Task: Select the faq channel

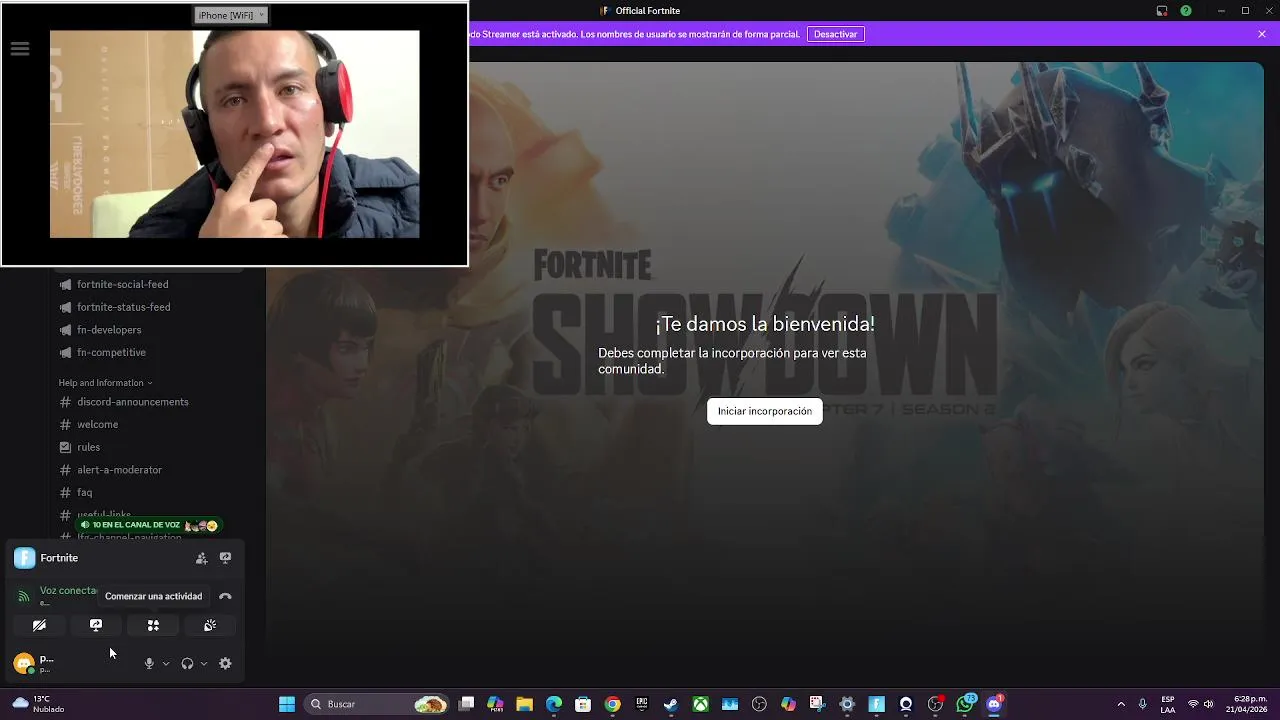Action: coord(84,492)
